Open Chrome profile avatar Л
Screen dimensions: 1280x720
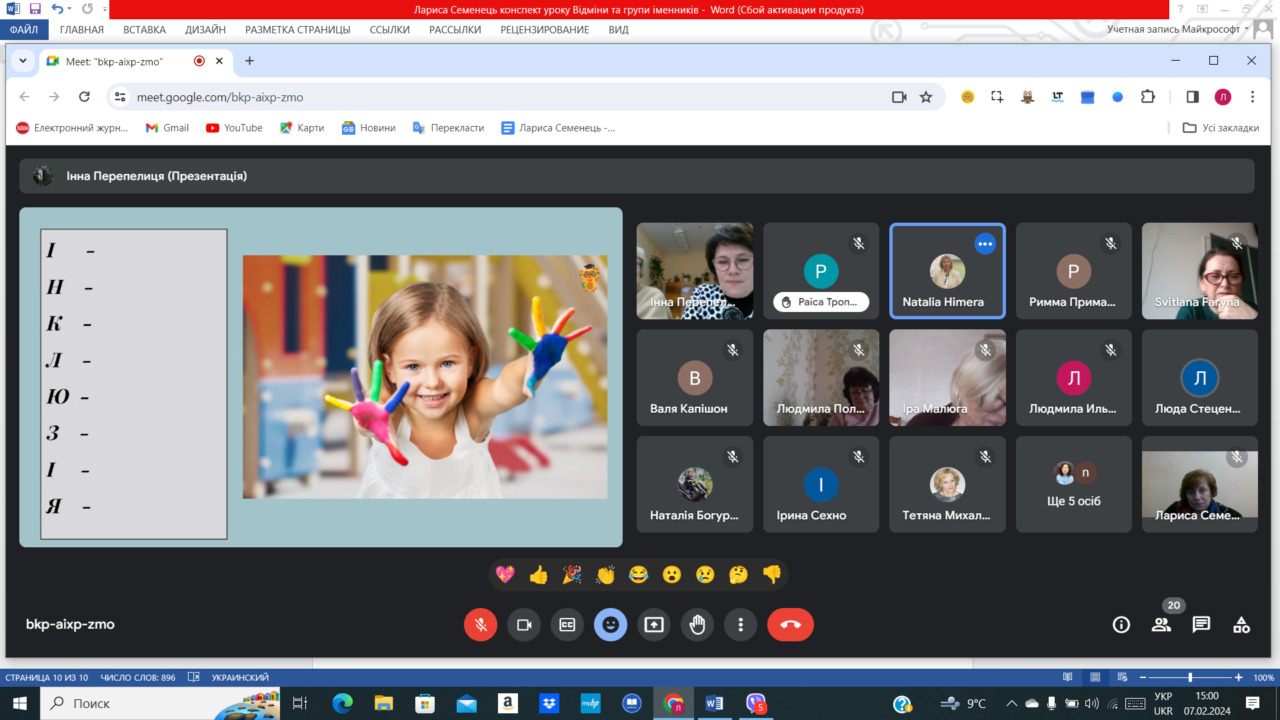[x=1222, y=97]
